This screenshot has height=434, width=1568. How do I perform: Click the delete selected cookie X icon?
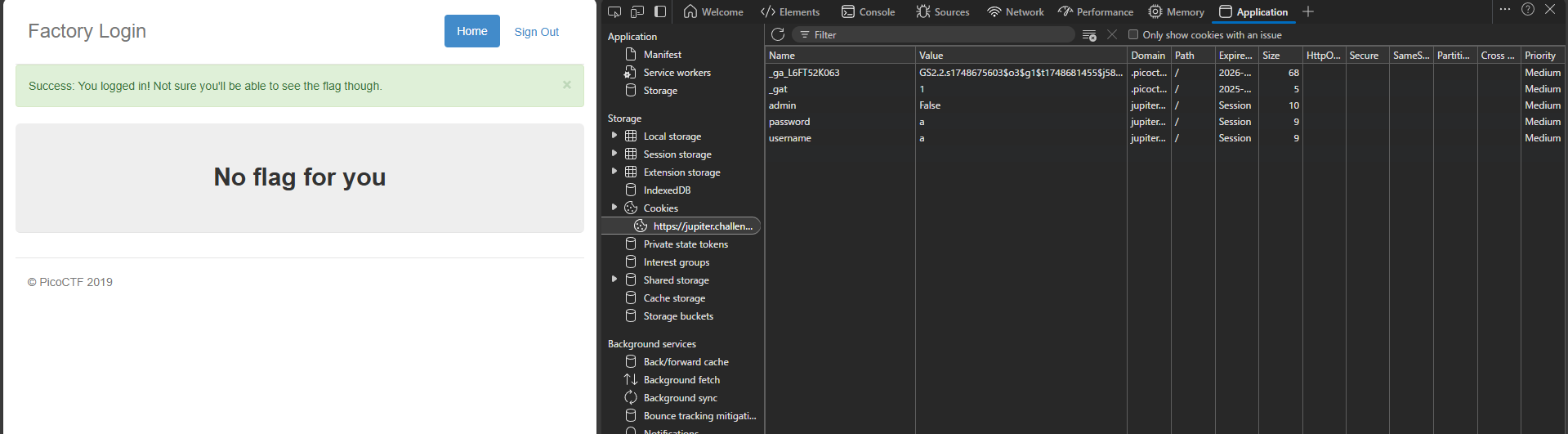1112,34
